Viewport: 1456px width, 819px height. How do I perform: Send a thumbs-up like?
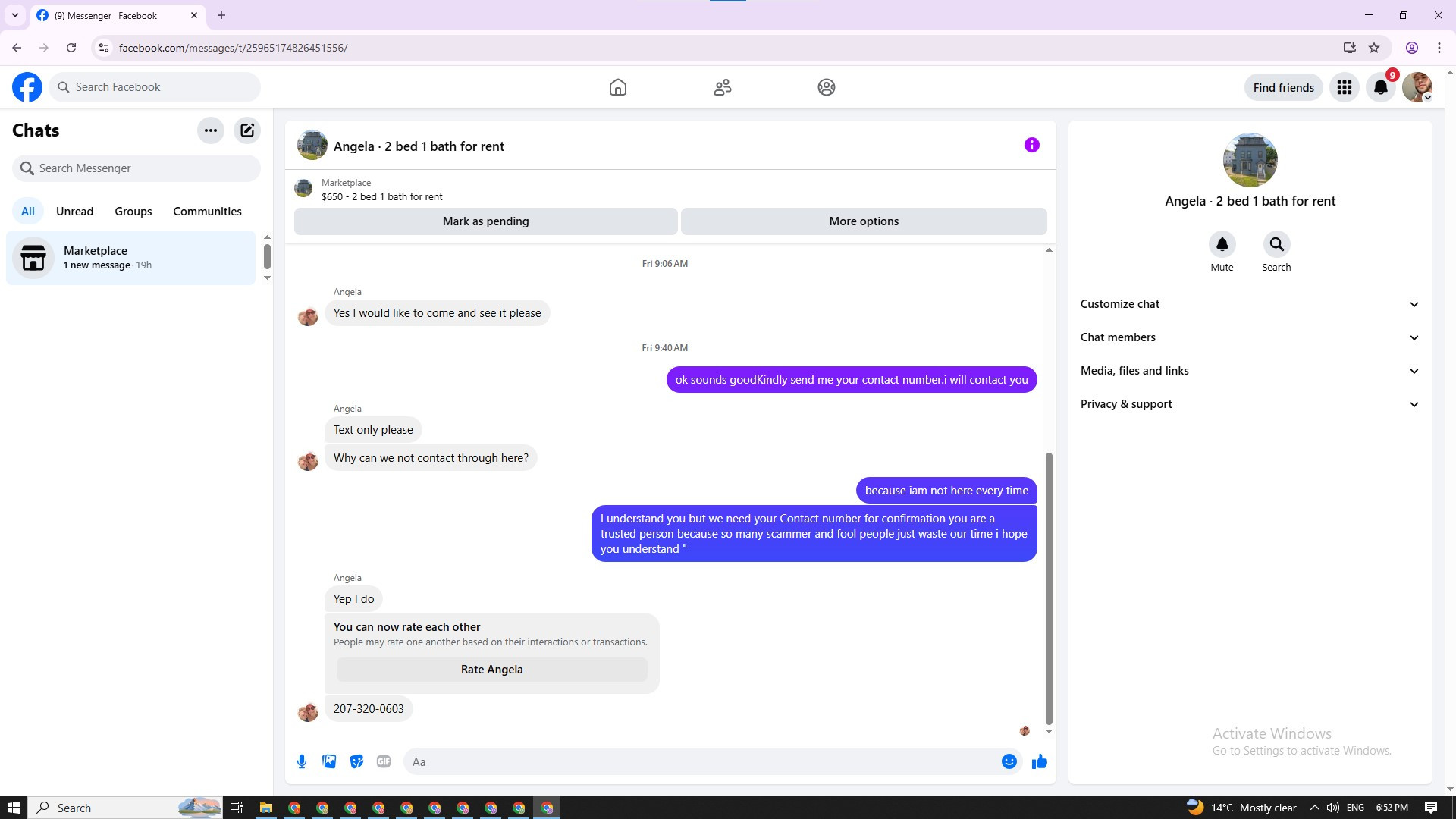(1039, 761)
